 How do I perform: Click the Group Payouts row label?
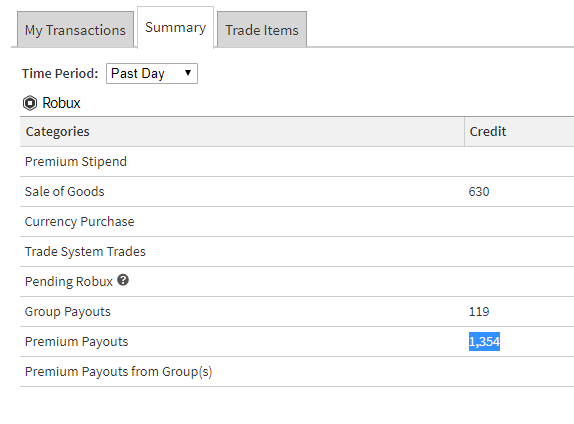(x=68, y=312)
